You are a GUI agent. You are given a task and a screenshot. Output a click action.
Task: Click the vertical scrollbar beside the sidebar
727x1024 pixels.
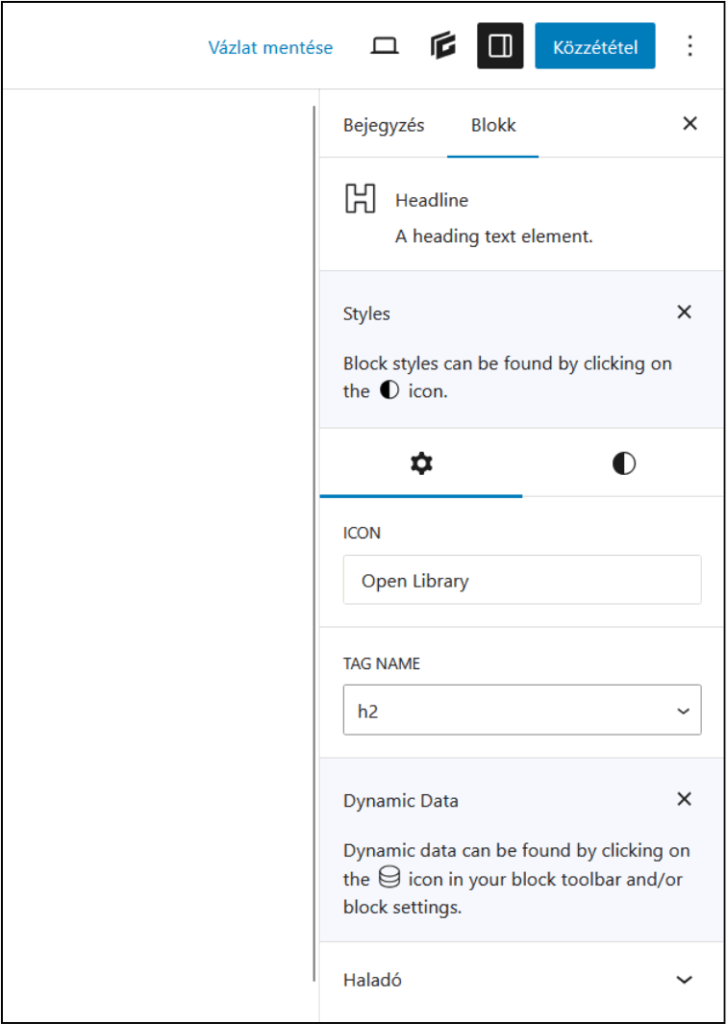pos(314,540)
